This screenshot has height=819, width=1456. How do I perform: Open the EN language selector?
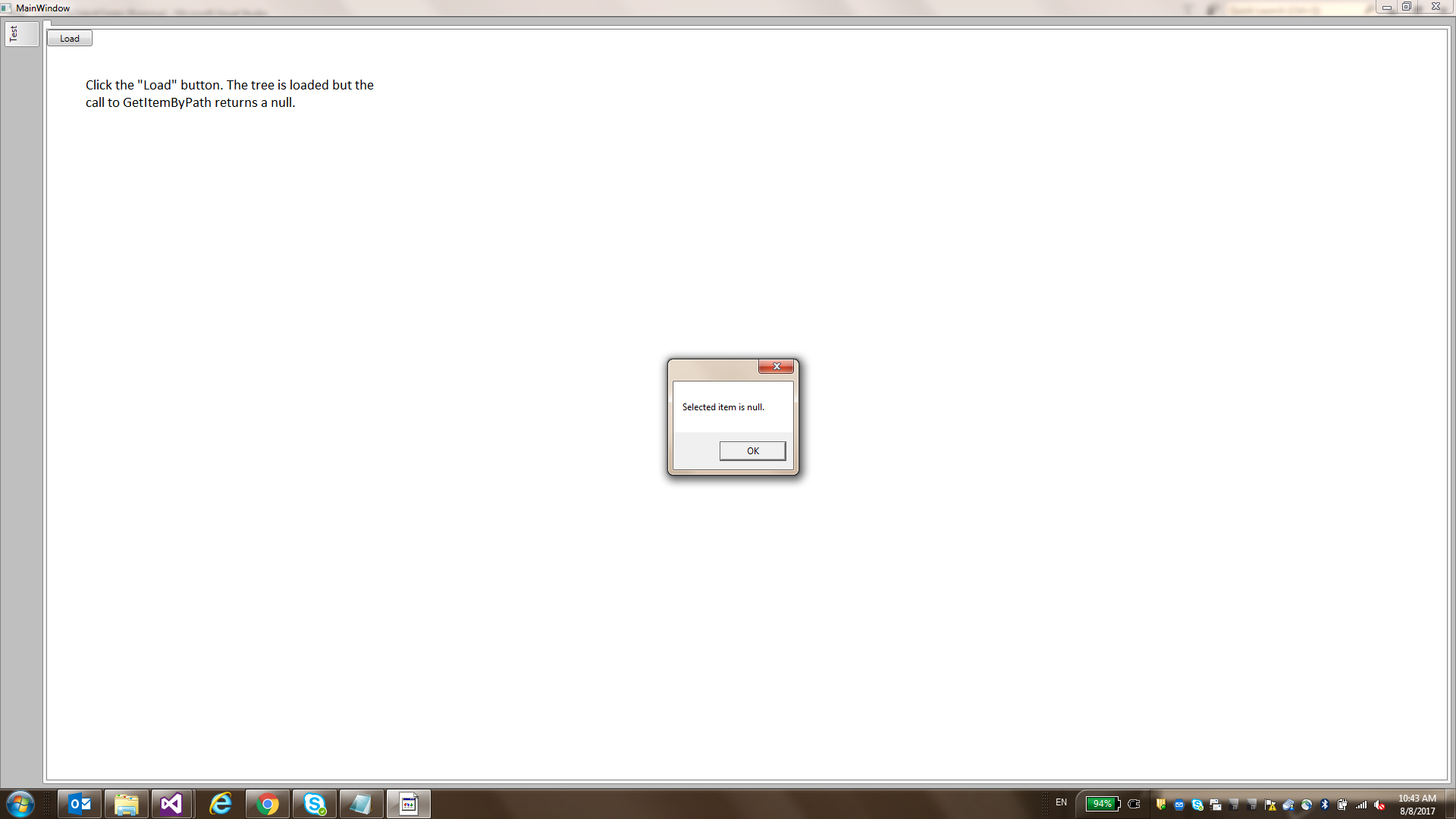[x=1061, y=802]
